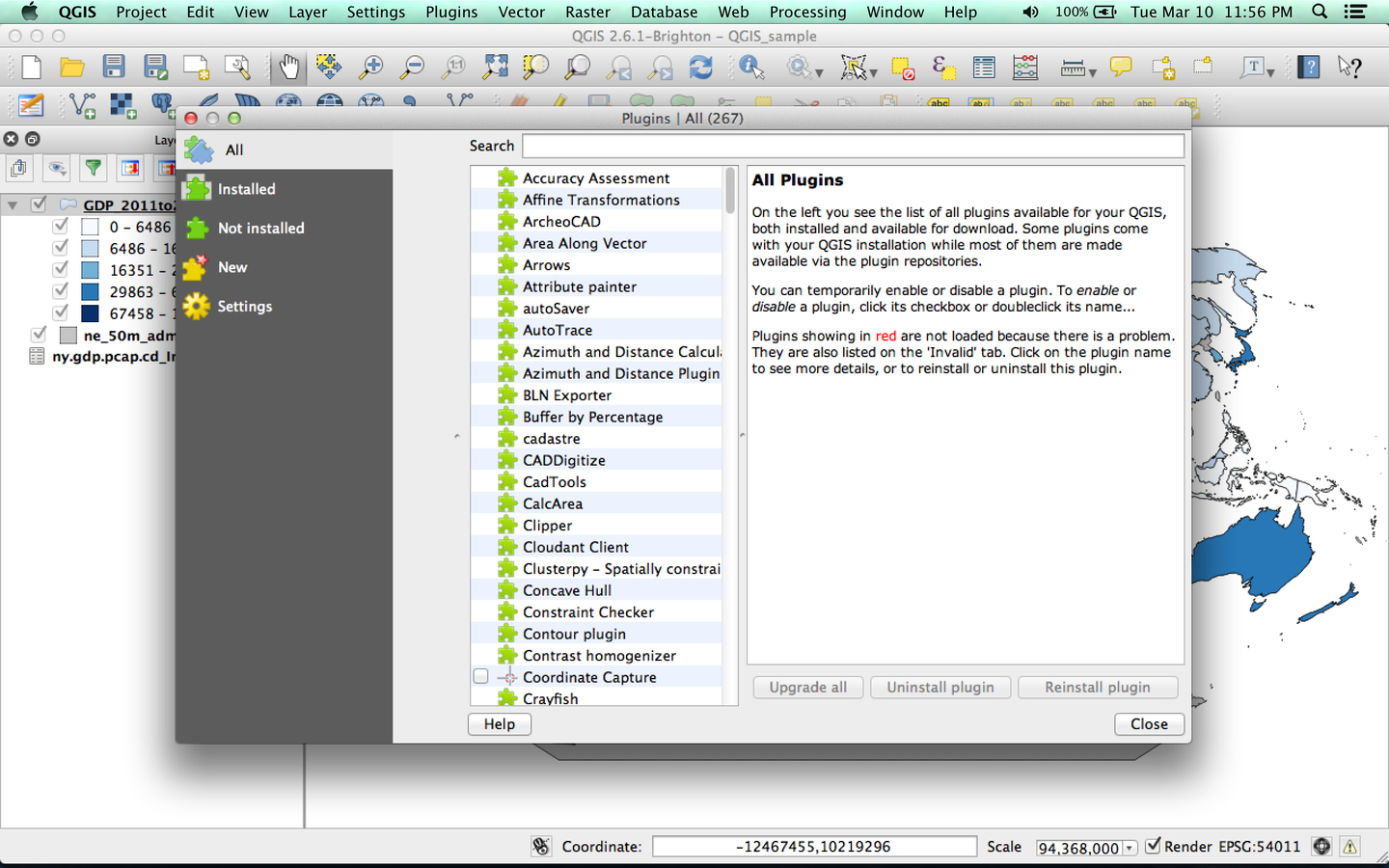Click the Reinstall plugin button
1389x868 pixels.
(1098, 687)
